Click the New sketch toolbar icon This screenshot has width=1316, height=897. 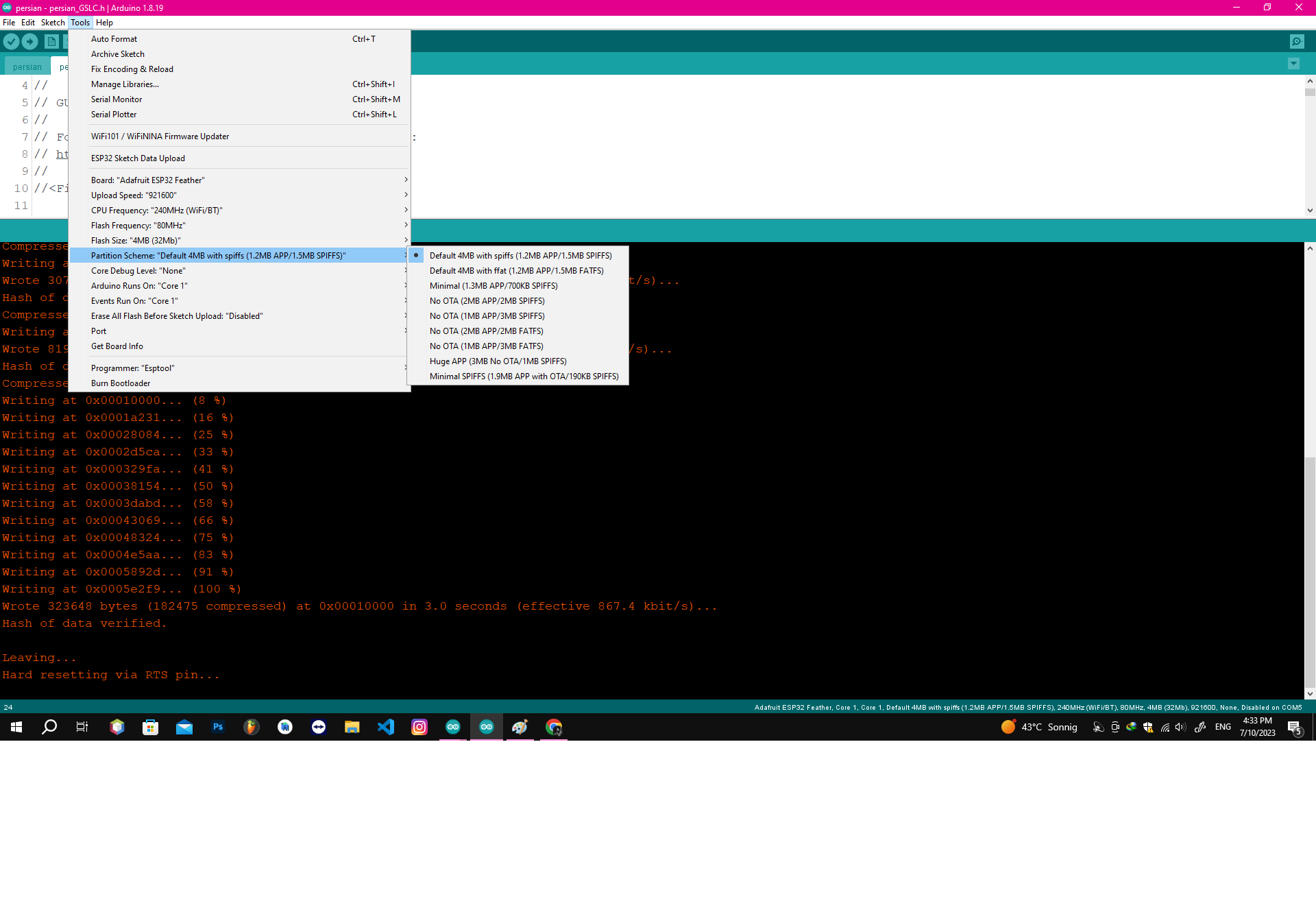coord(51,42)
